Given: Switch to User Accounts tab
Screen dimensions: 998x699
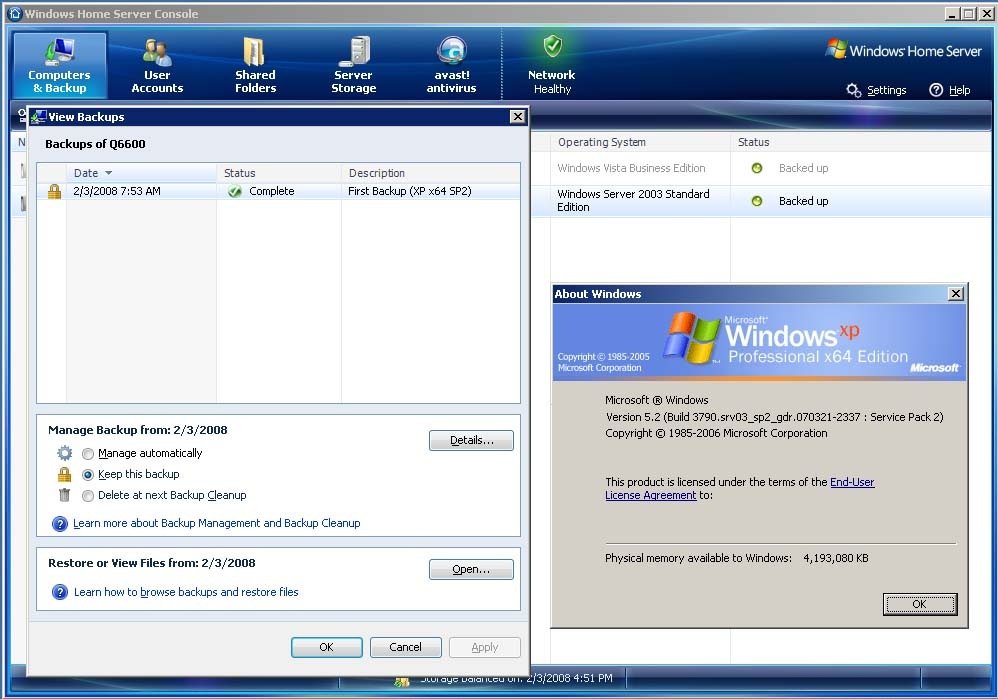Looking at the screenshot, I should click(x=157, y=66).
